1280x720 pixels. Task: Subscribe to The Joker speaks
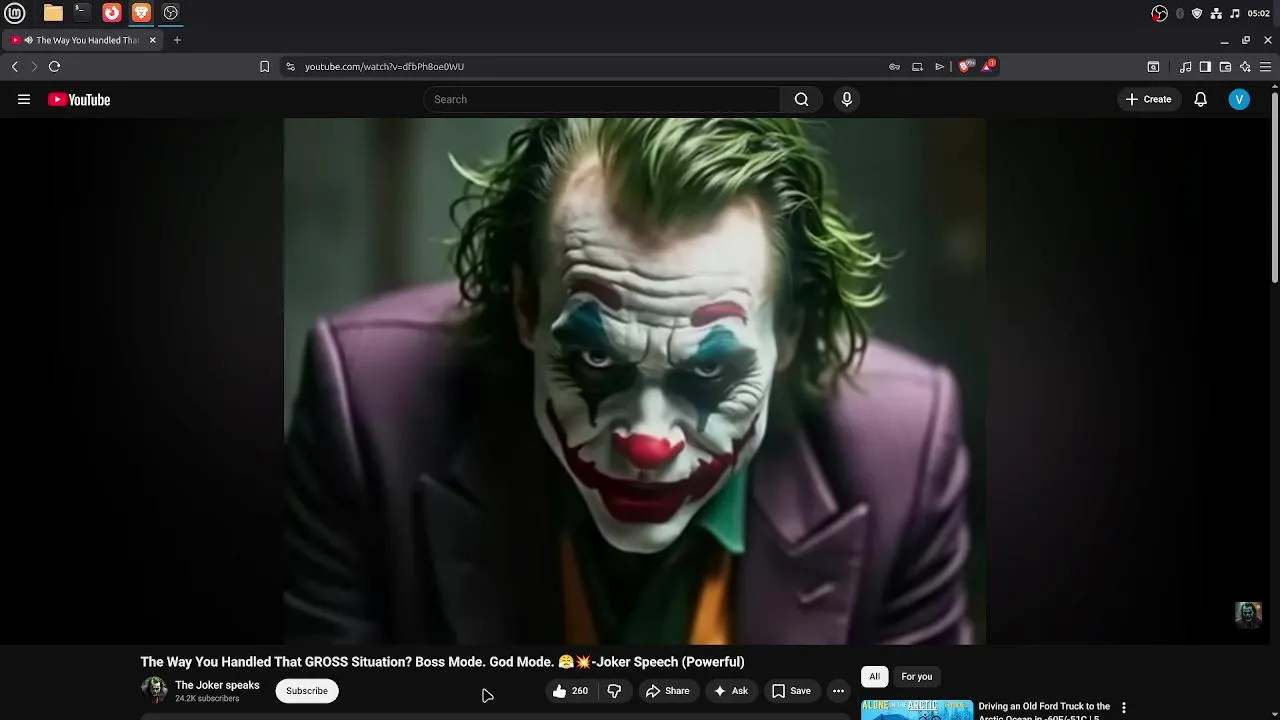pyautogui.click(x=307, y=691)
